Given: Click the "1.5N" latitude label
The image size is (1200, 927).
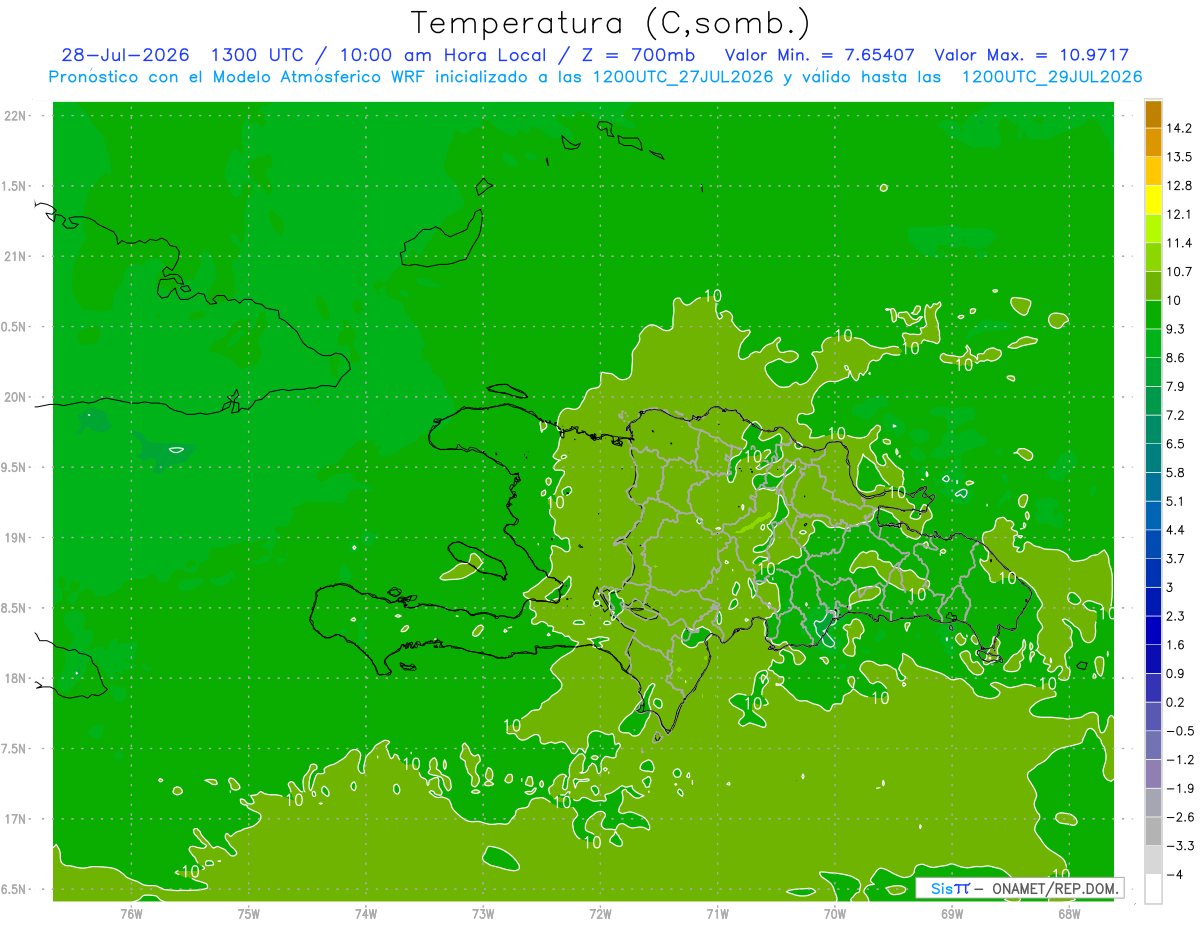Looking at the screenshot, I should click(x=15, y=186).
